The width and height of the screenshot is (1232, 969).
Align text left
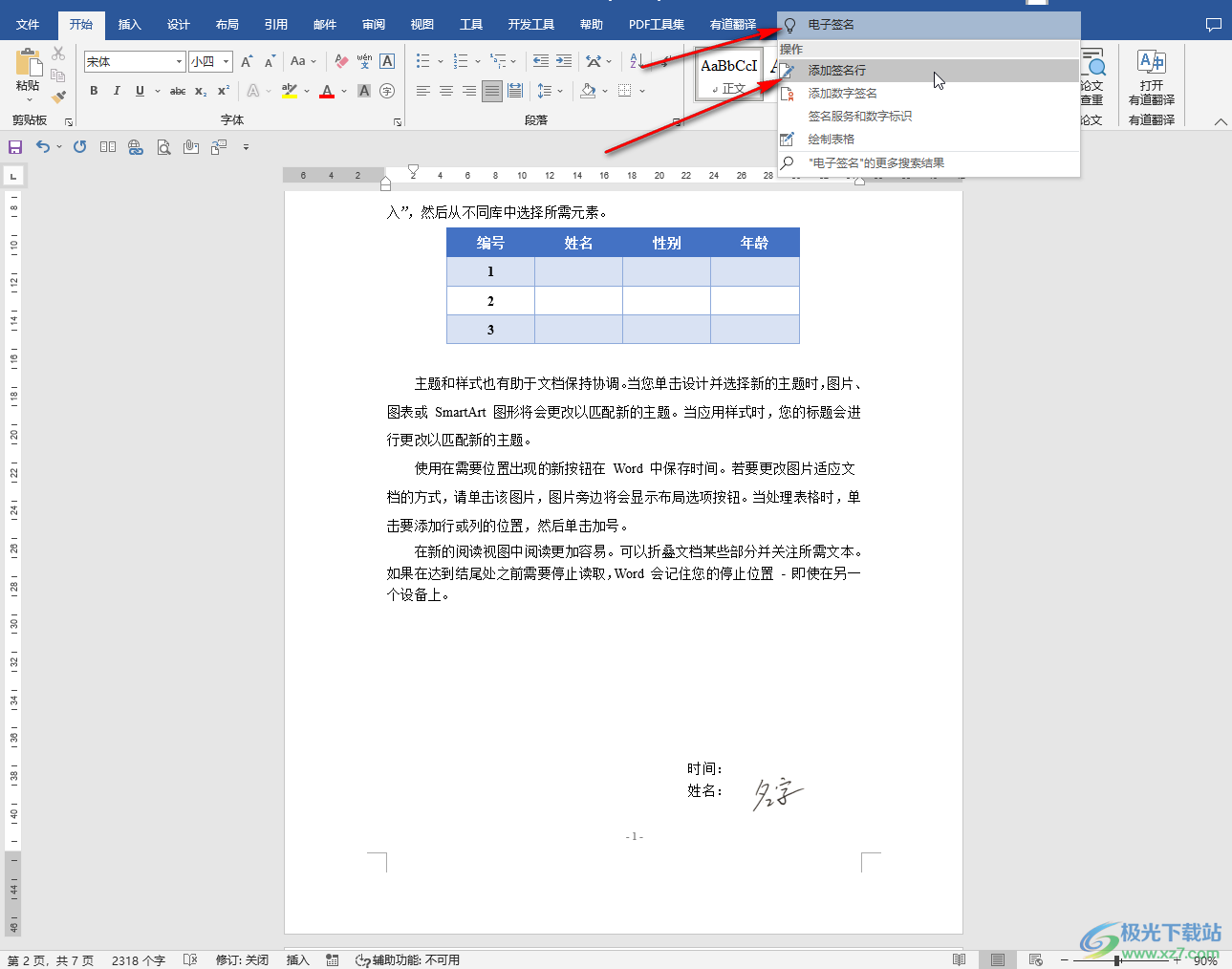(423, 91)
